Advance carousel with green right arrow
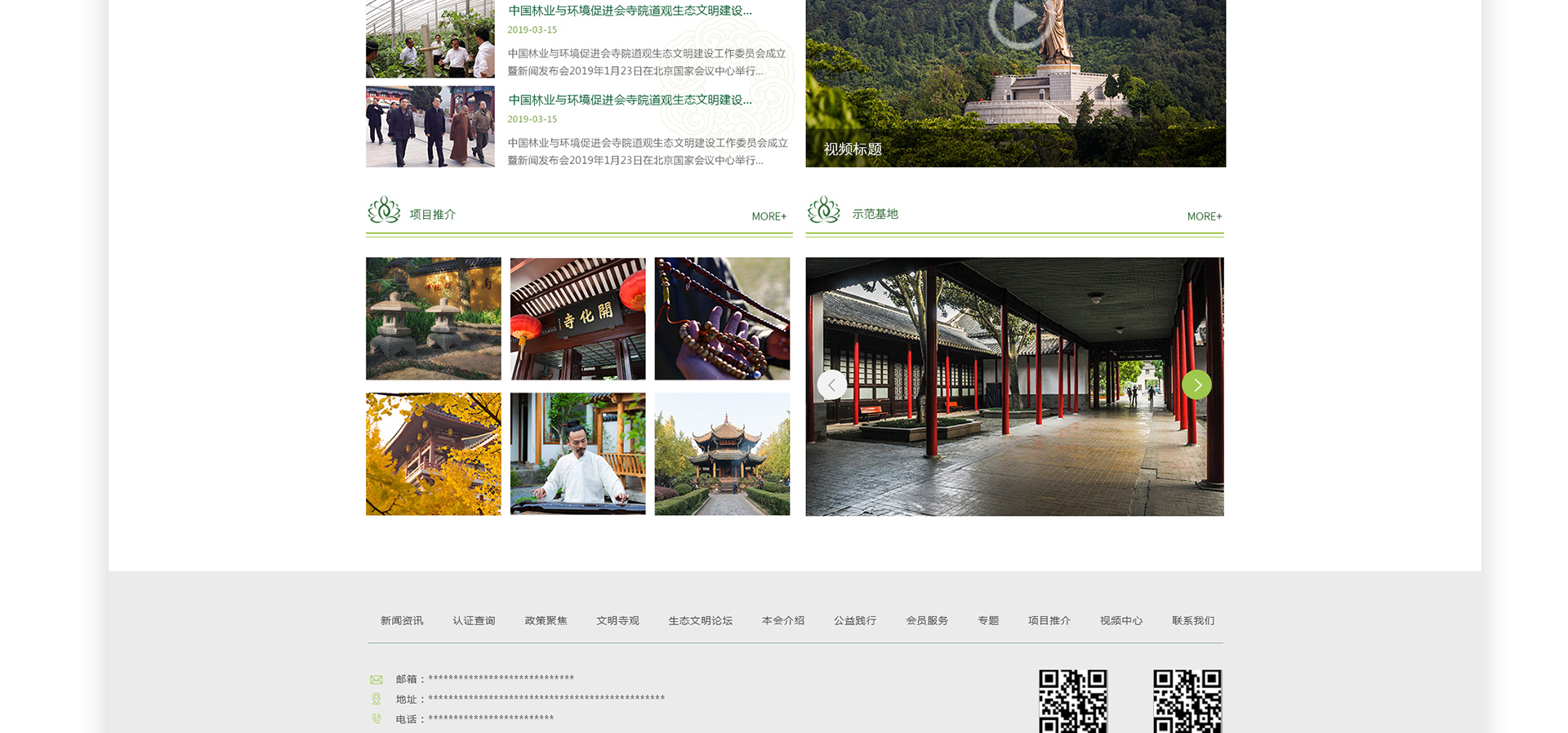Image resolution: width=1568 pixels, height=733 pixels. coord(1196,384)
